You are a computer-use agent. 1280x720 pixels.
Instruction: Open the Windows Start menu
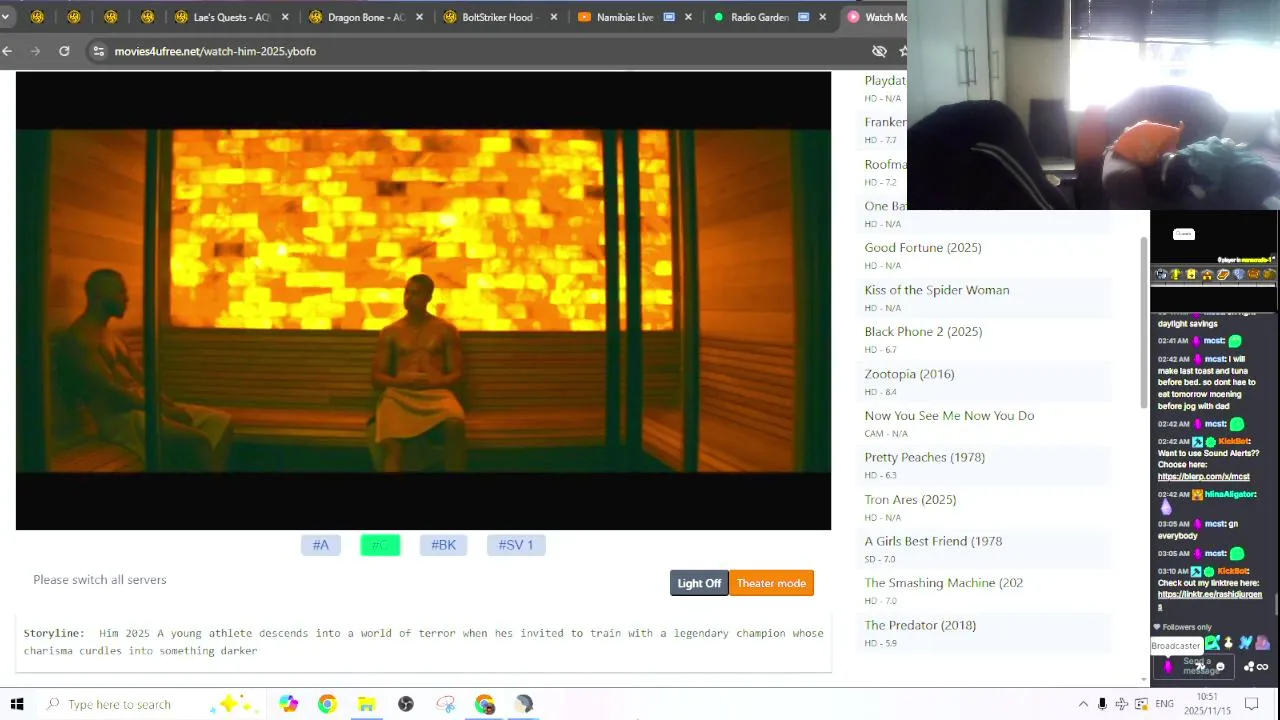17,704
